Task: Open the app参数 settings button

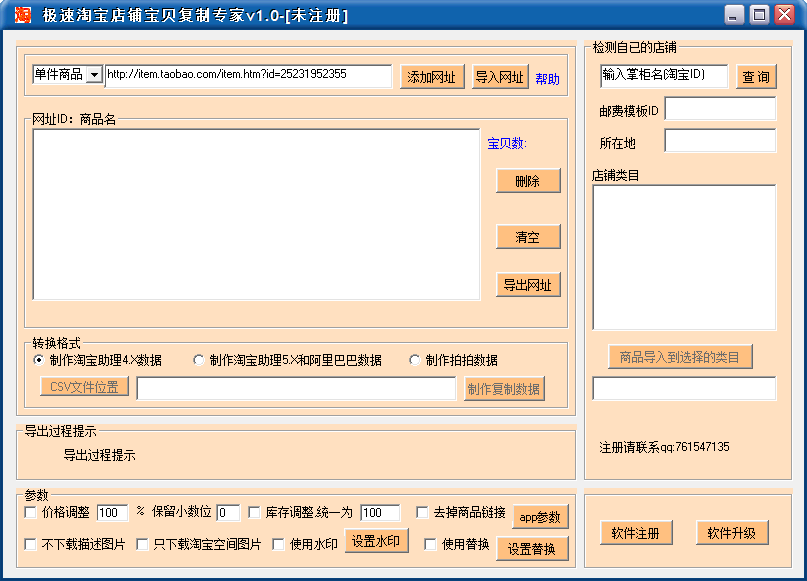Action: 540,517
